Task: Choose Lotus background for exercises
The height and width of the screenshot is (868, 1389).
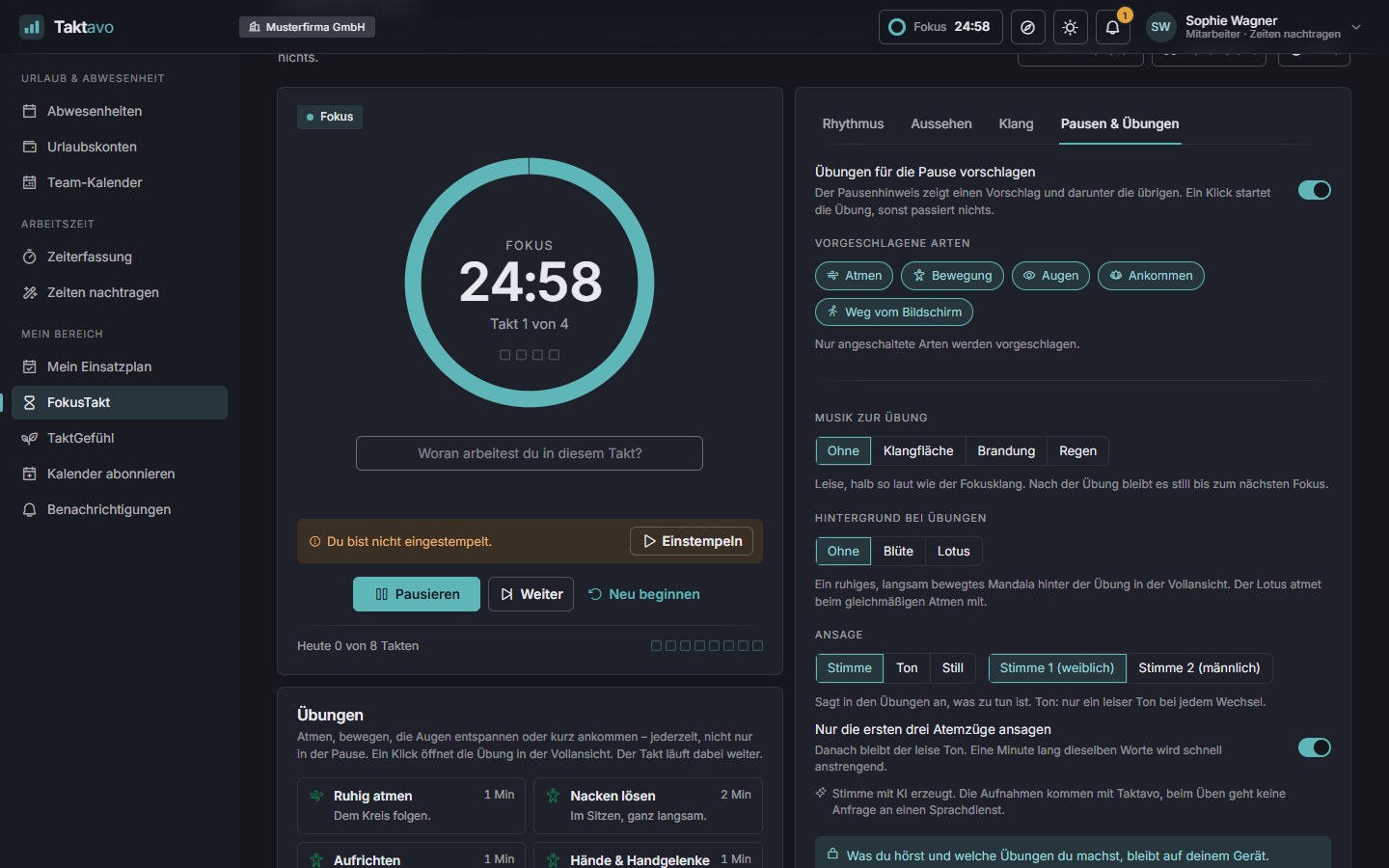Action: 954,551
